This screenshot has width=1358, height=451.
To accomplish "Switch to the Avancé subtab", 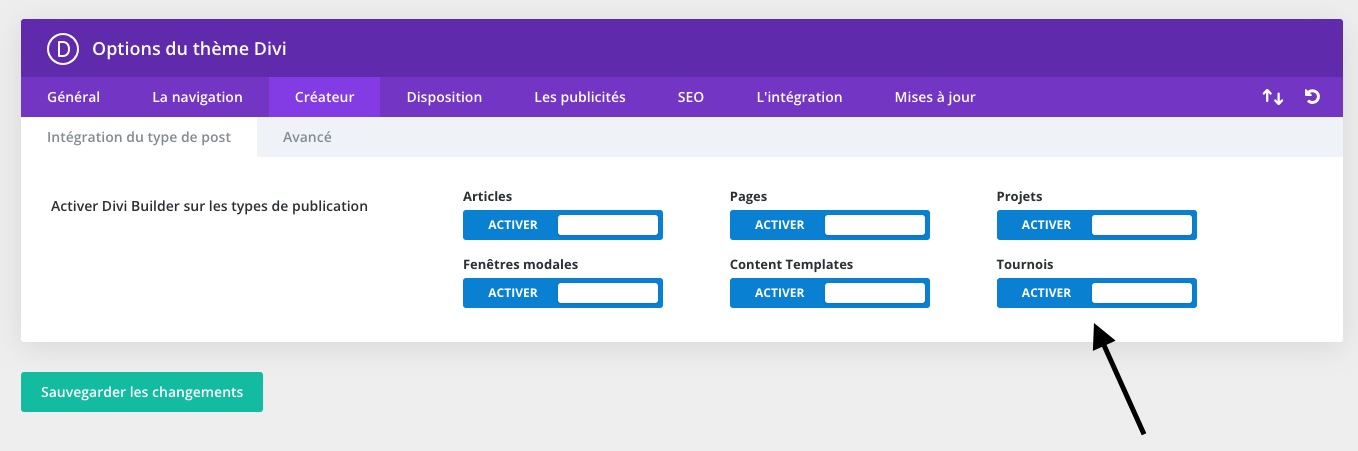I will coord(307,137).
